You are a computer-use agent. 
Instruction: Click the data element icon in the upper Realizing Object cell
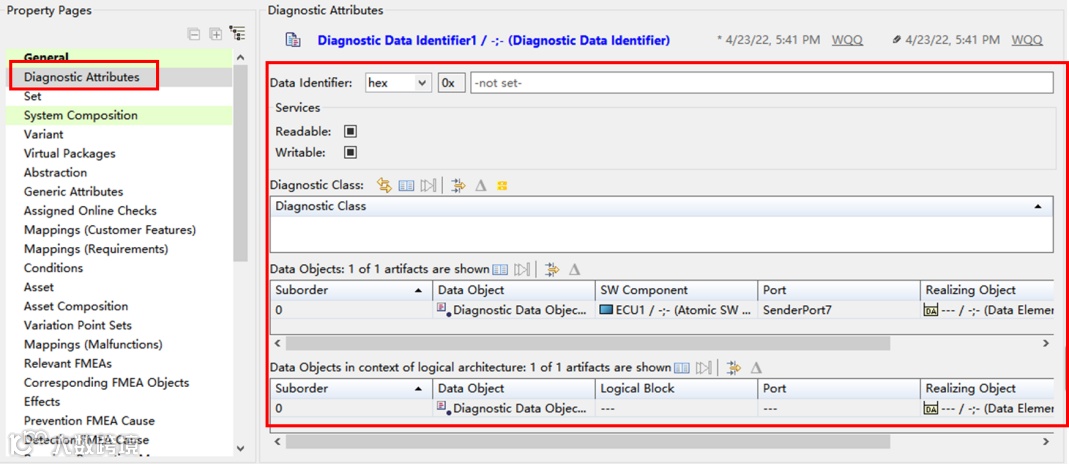(931, 311)
